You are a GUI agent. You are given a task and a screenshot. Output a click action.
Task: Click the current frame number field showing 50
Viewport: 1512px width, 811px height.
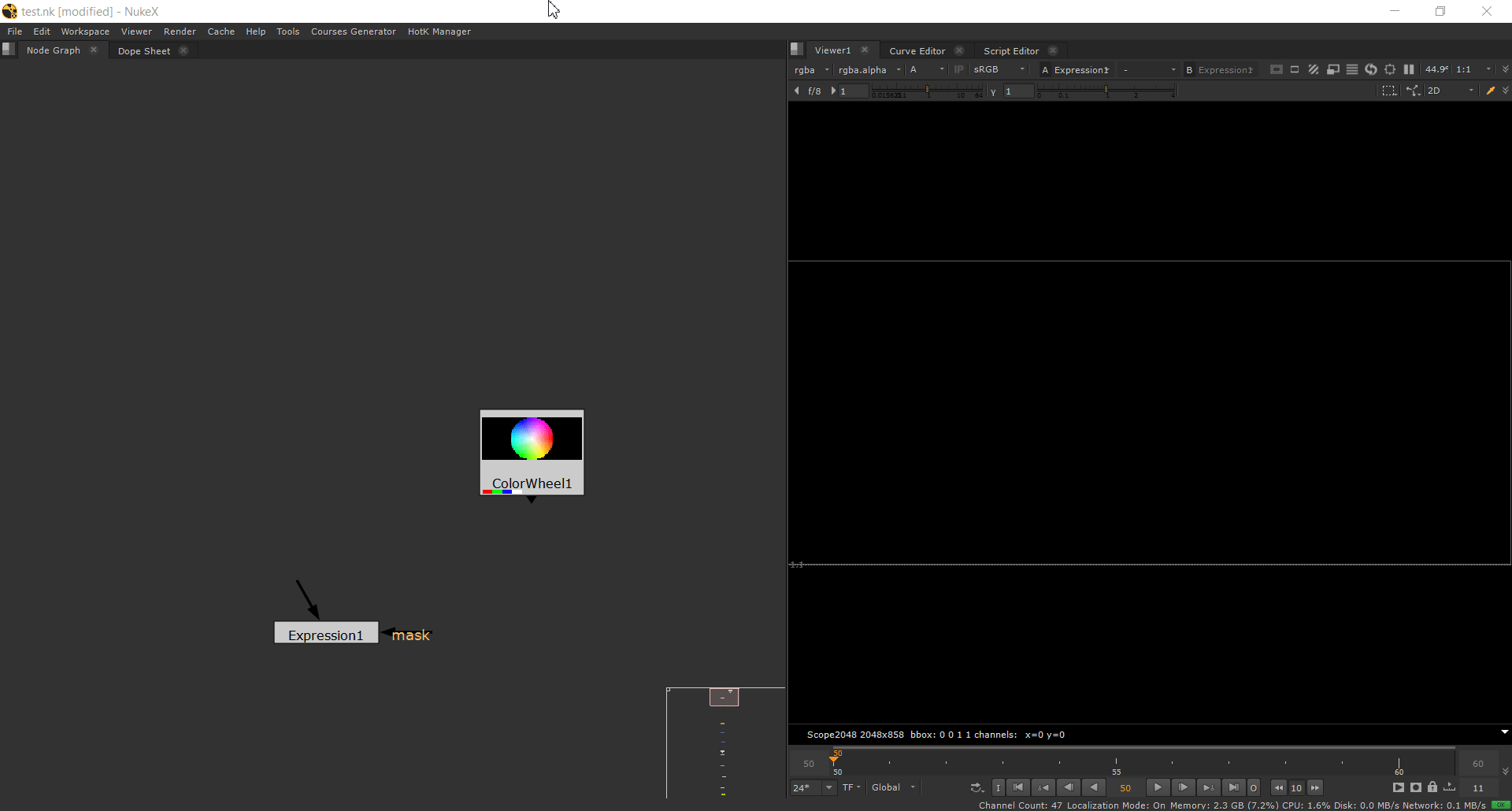click(x=1125, y=787)
